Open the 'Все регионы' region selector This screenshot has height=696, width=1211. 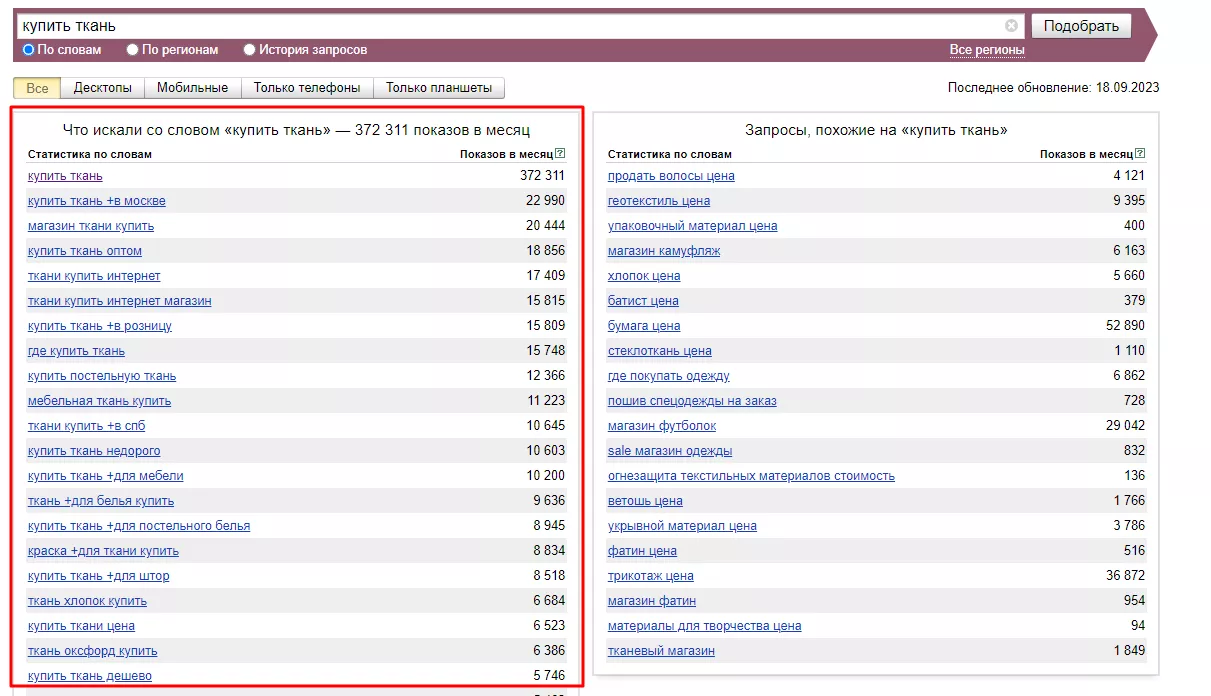point(986,50)
